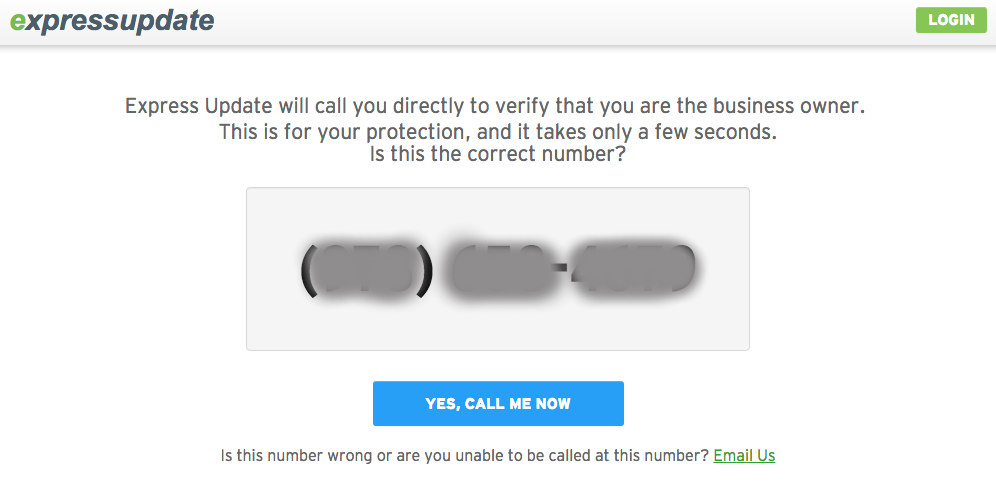
Task: Confirm with Yes, Call Me Now
Action: click(498, 403)
